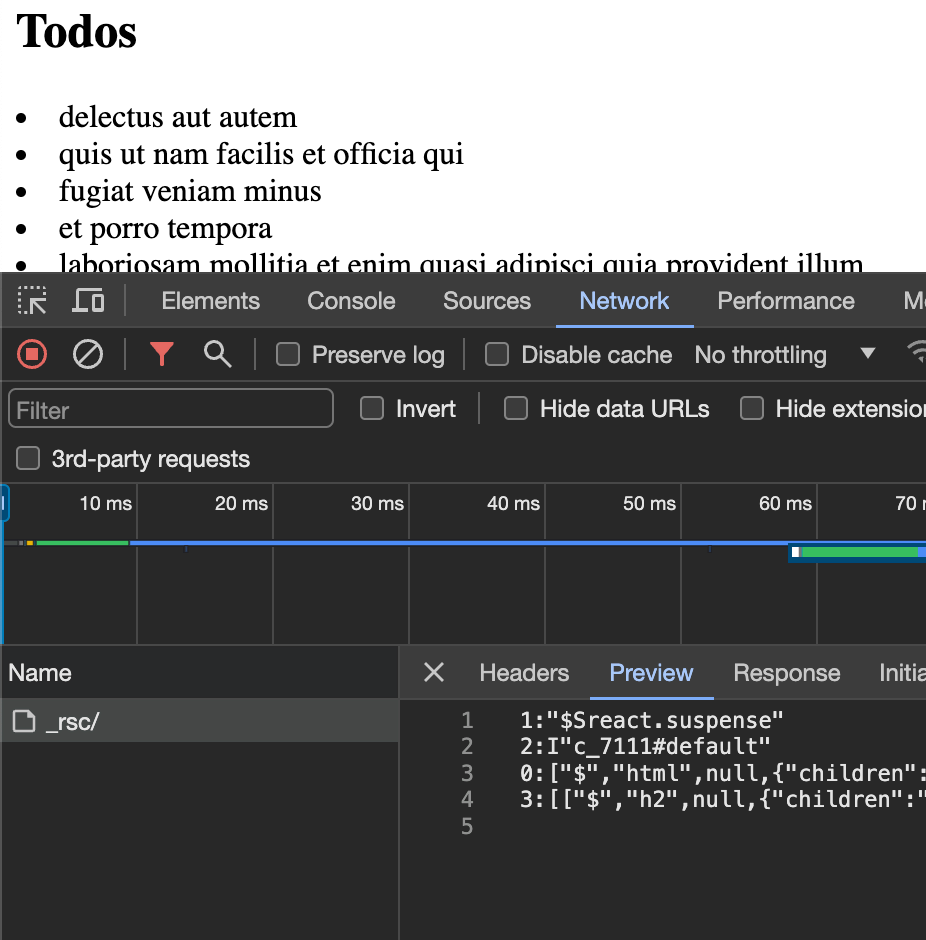The height and width of the screenshot is (940, 926).
Task: Switch to the Console panel
Action: point(350,300)
